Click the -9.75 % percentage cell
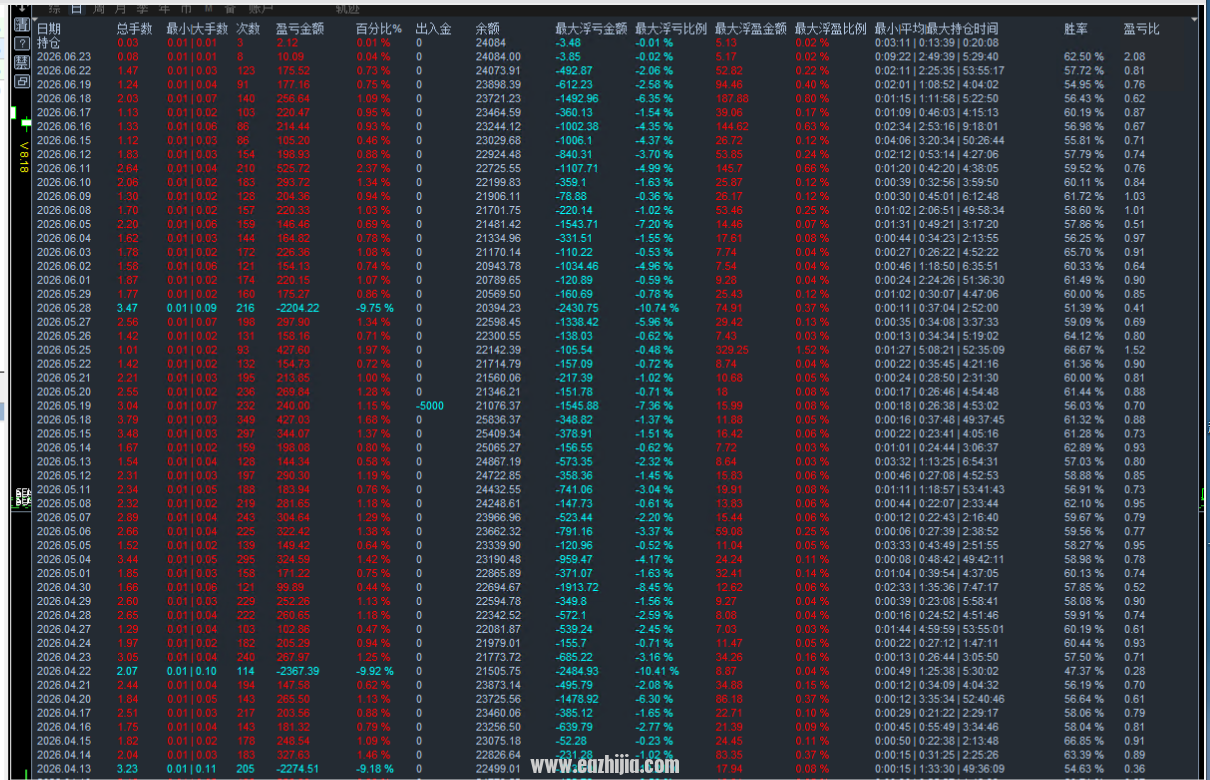1210x780 pixels. (x=375, y=308)
